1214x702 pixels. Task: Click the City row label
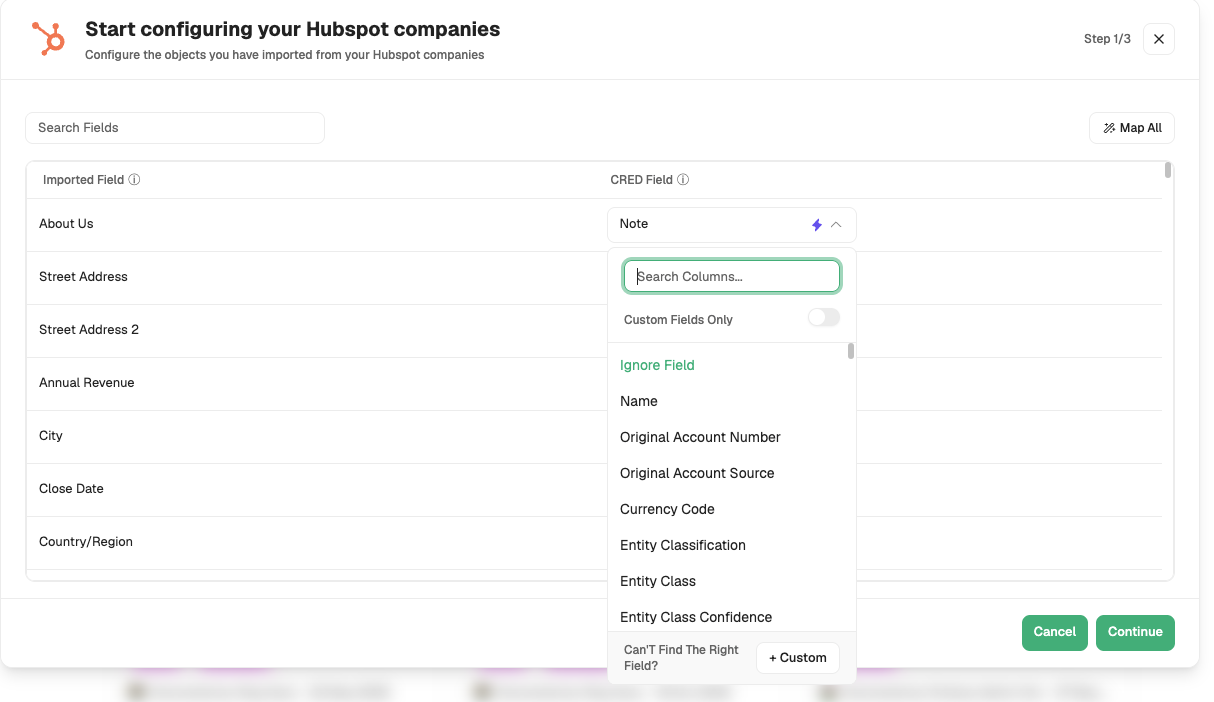click(51, 436)
